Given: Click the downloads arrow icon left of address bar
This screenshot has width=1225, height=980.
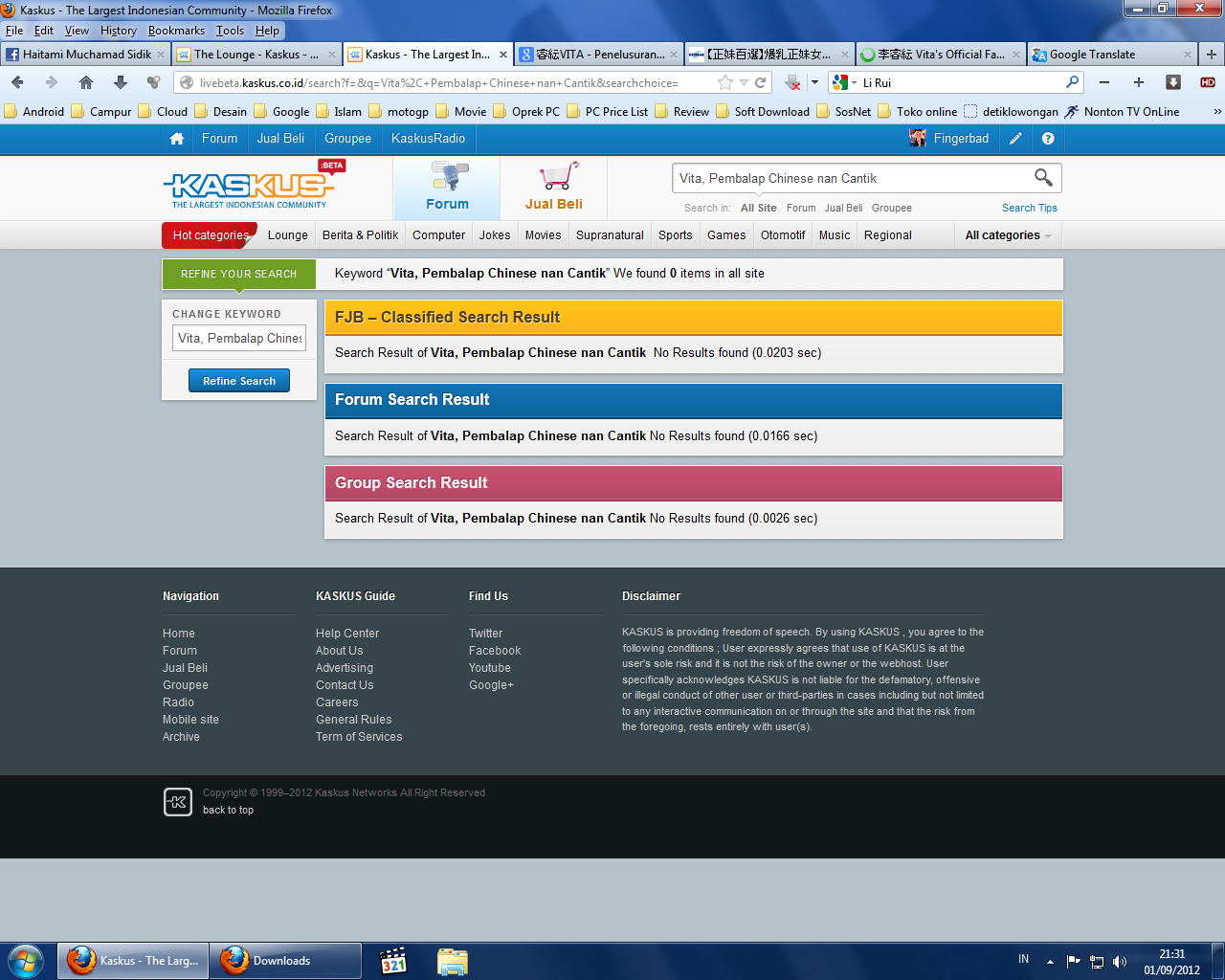Looking at the screenshot, I should [x=120, y=82].
